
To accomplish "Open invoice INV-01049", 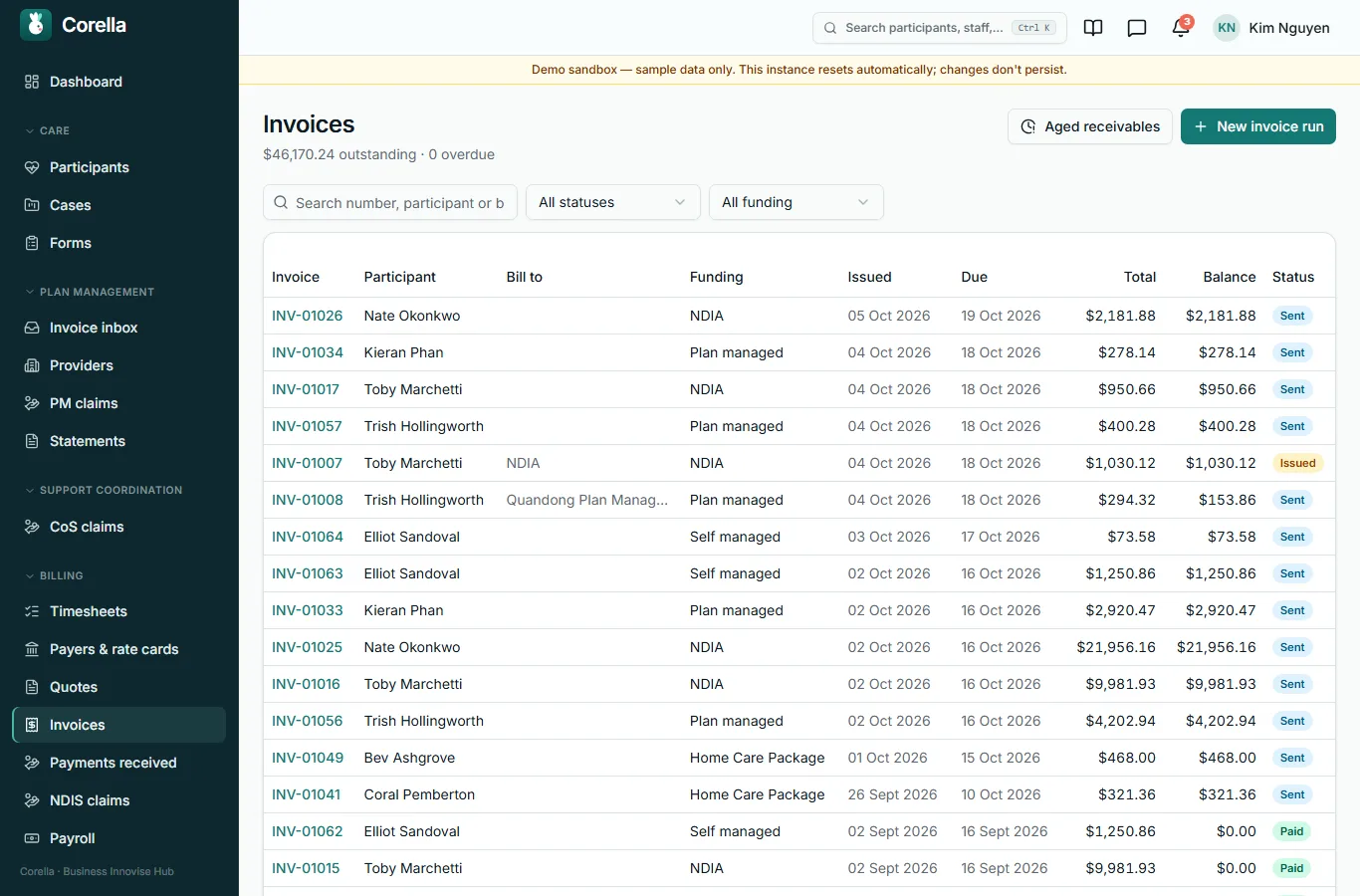I will pyautogui.click(x=308, y=758).
